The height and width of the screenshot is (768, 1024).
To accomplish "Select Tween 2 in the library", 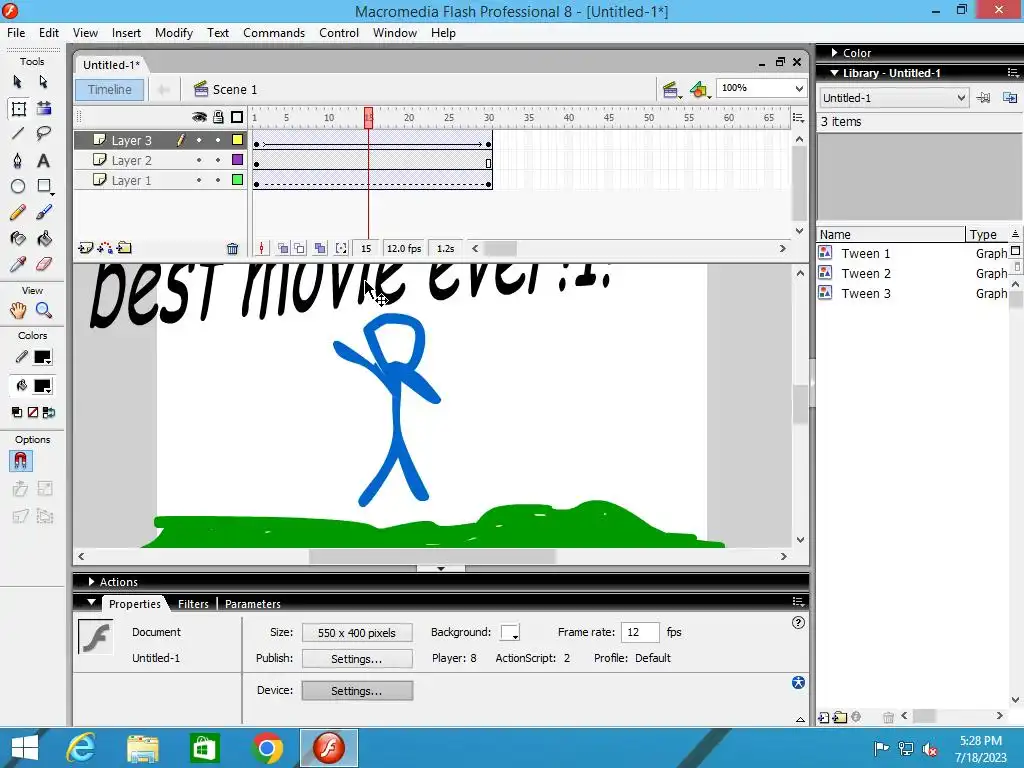I will pyautogui.click(x=865, y=274).
